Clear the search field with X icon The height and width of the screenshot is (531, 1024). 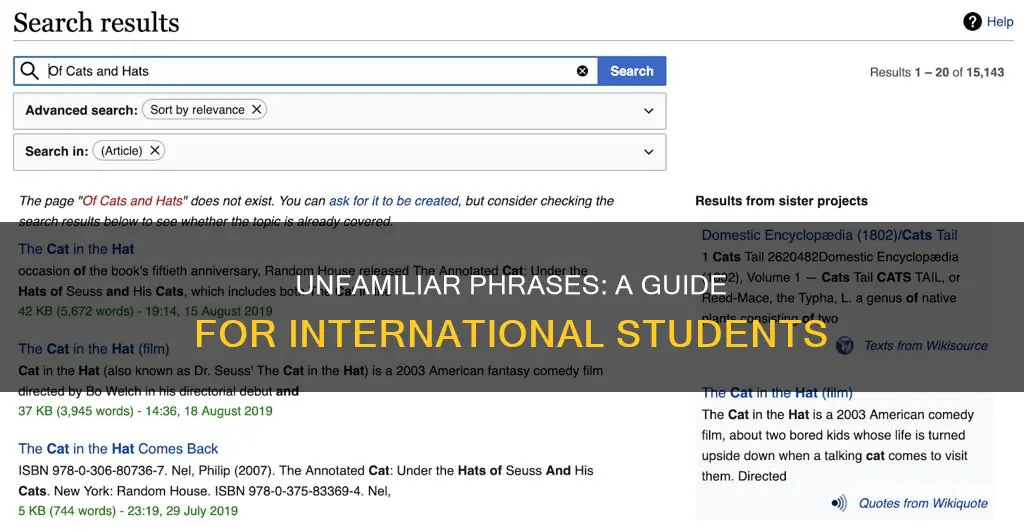582,71
